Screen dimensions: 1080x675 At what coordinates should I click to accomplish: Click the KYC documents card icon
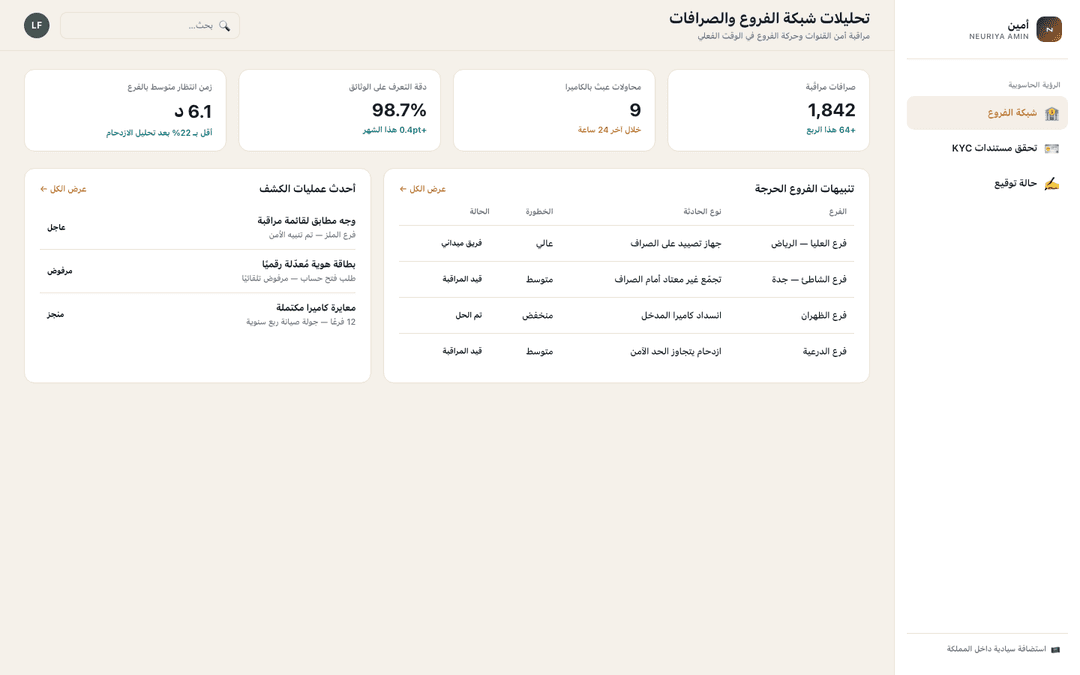1051,149
